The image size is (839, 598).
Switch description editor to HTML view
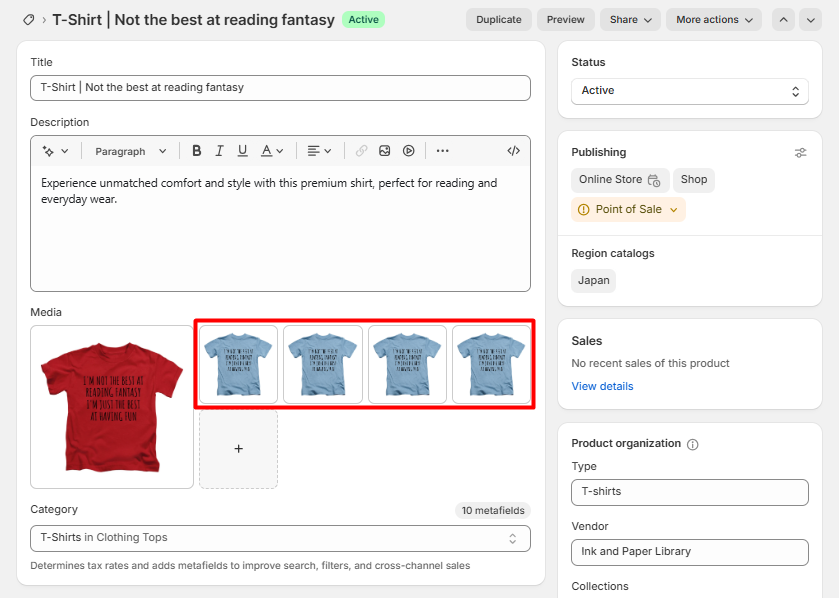pyautogui.click(x=513, y=151)
